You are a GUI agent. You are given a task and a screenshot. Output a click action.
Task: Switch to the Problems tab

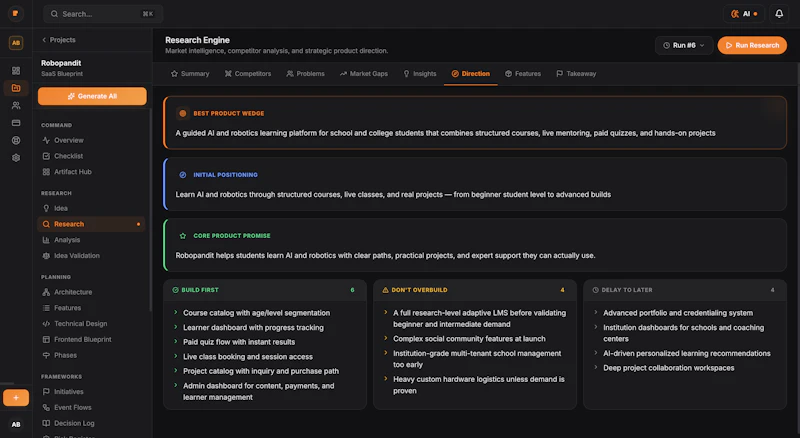pyautogui.click(x=305, y=74)
